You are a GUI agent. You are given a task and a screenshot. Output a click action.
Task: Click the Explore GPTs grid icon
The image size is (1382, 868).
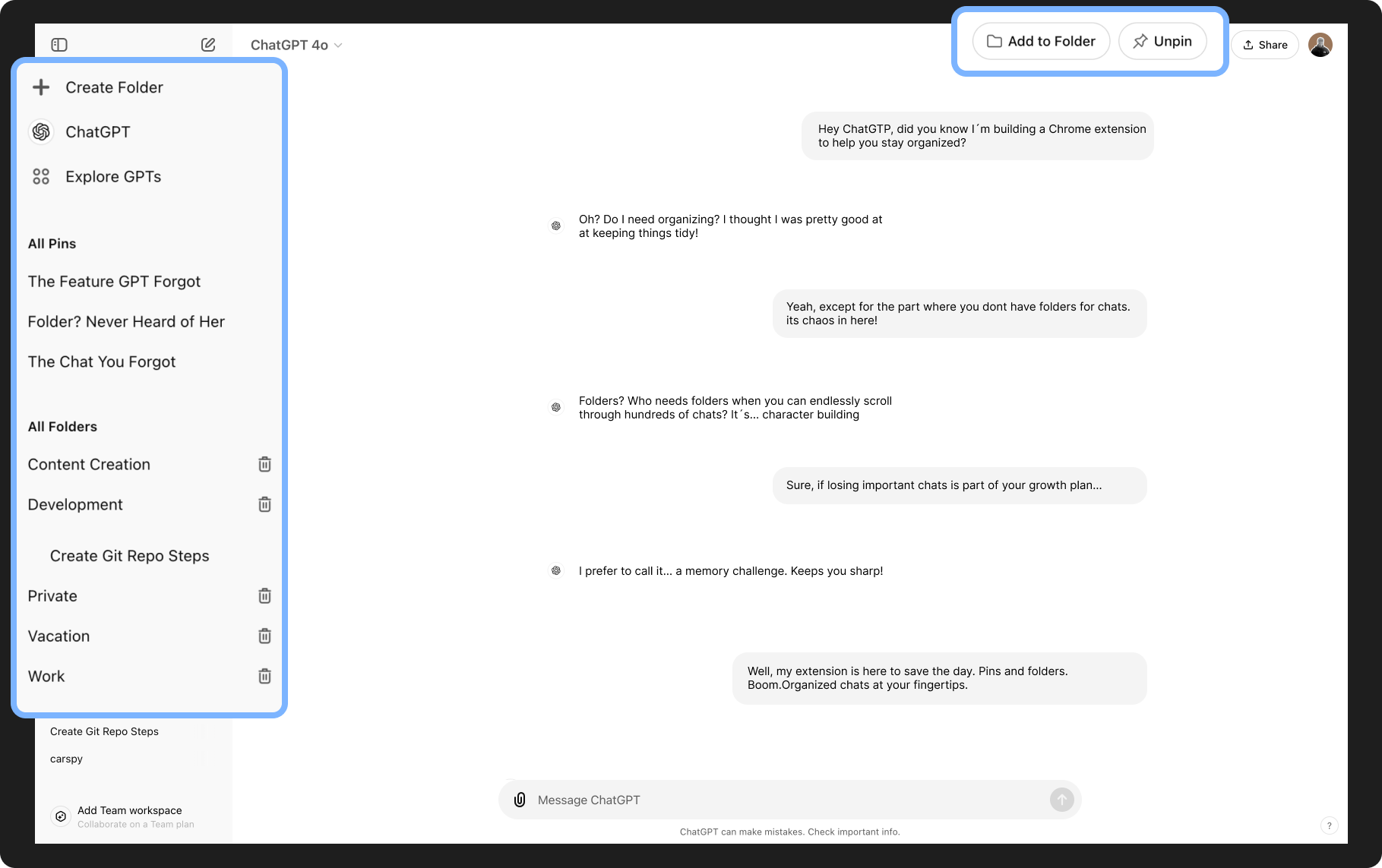(41, 177)
